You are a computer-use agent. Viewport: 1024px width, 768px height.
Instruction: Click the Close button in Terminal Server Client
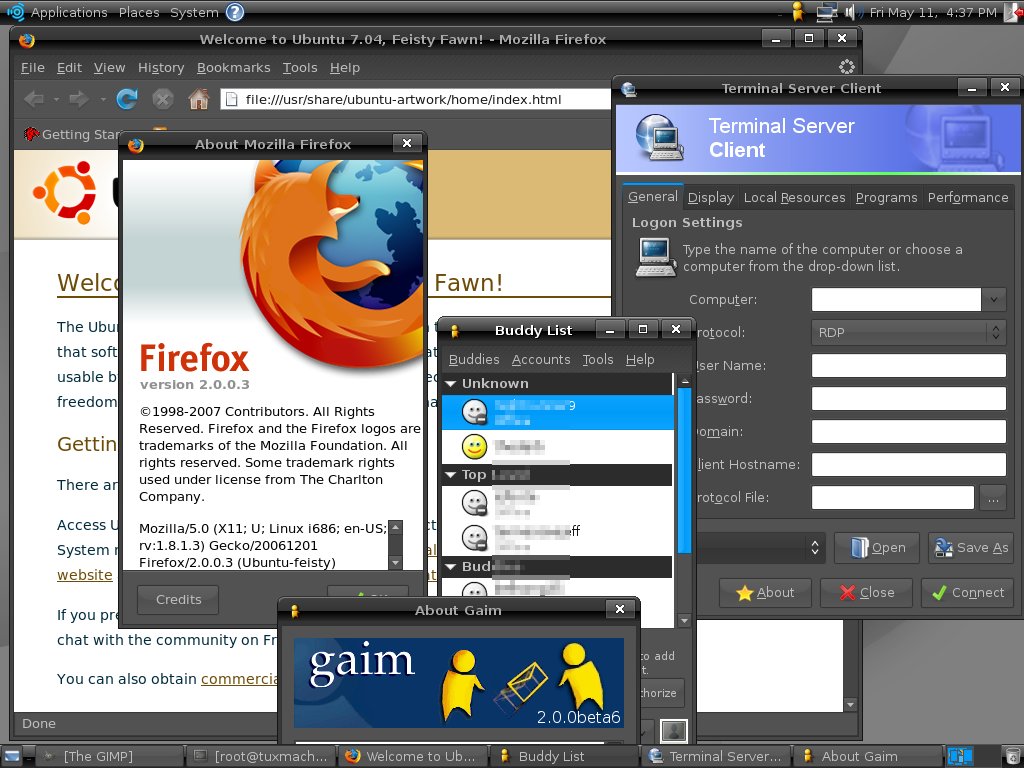(x=867, y=592)
